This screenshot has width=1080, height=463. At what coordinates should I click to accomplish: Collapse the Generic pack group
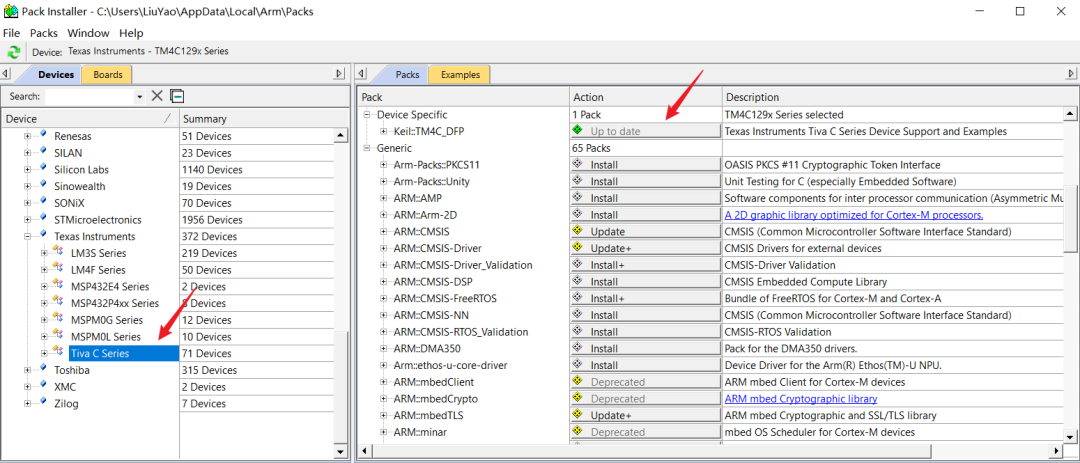click(367, 148)
